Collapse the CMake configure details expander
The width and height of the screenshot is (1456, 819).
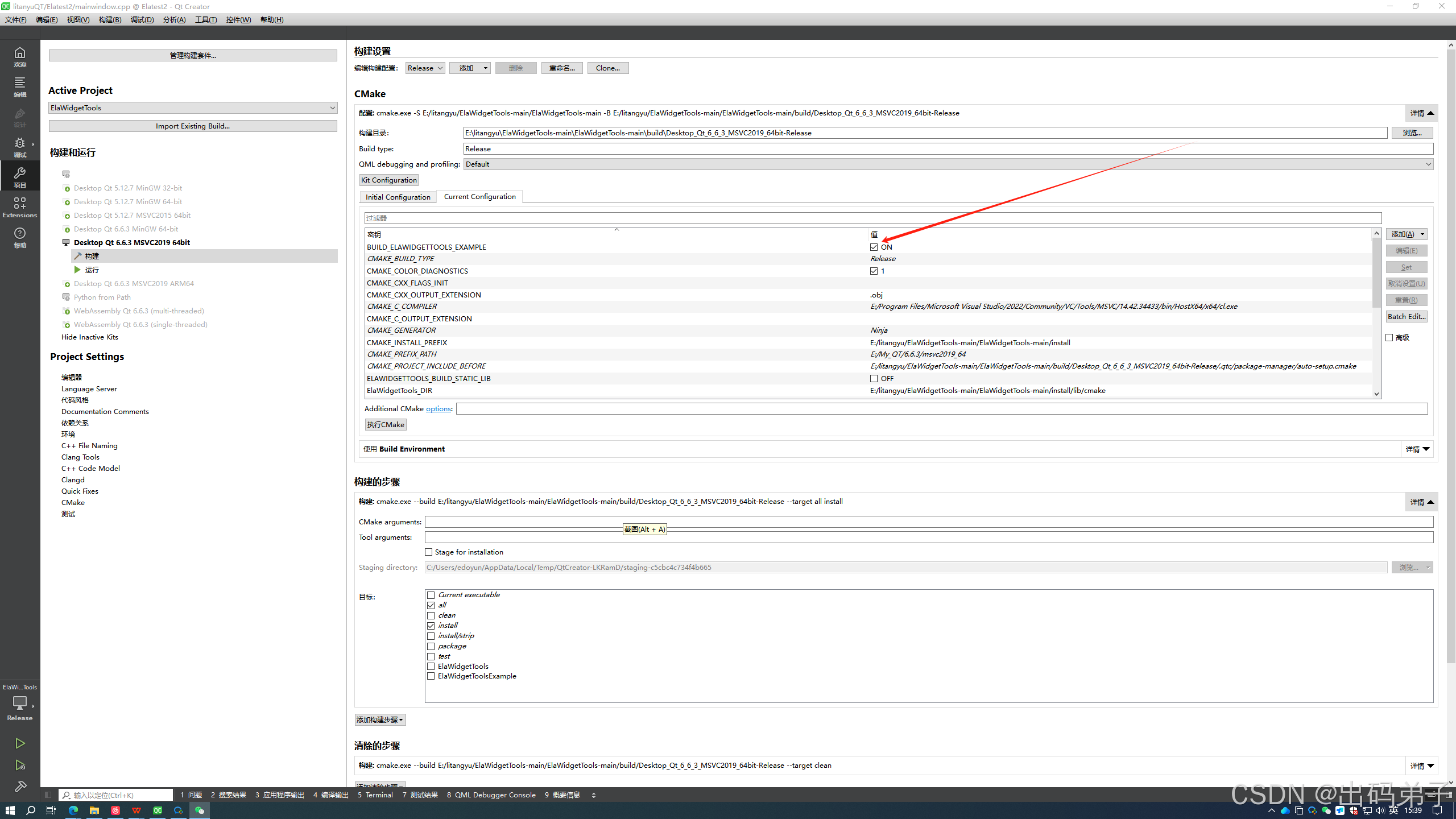1421,113
